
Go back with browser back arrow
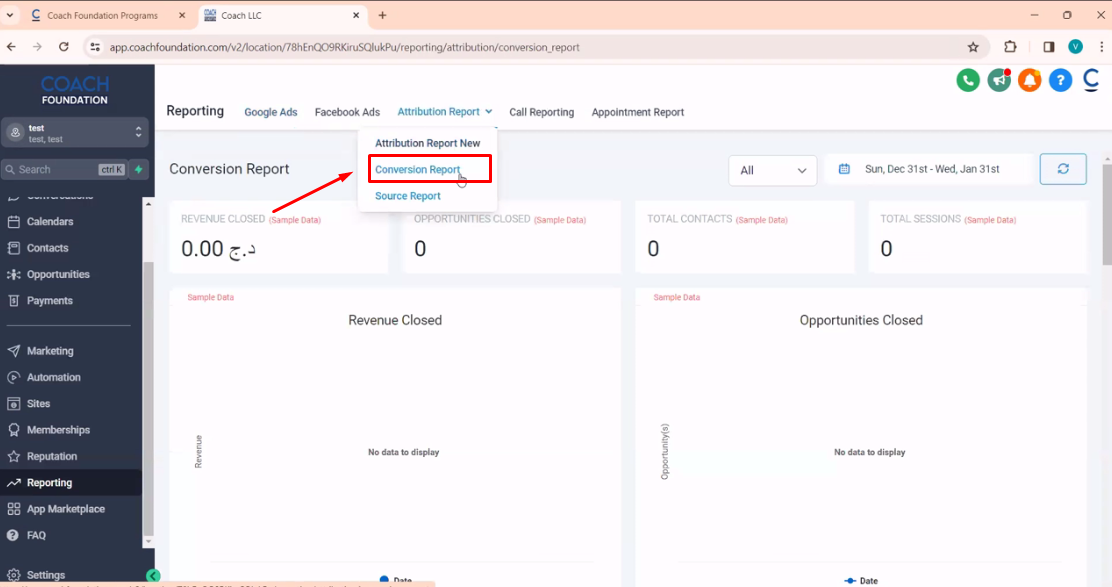[11, 47]
